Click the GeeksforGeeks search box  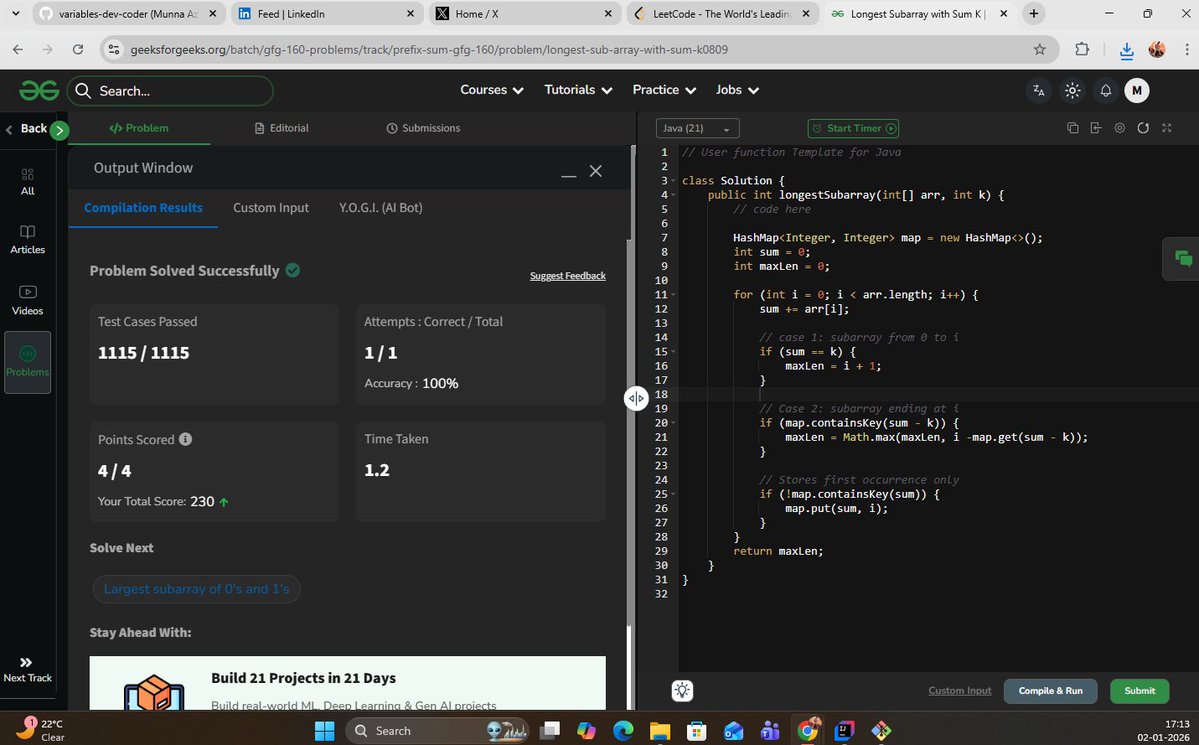[170, 91]
